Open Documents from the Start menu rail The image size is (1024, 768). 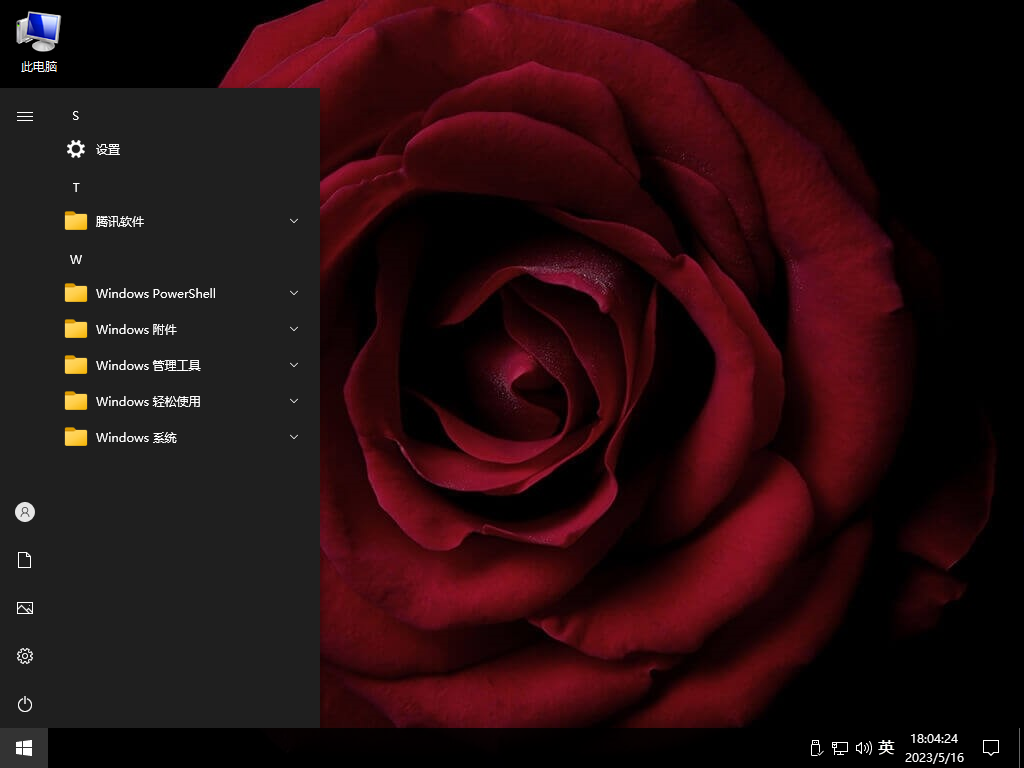tap(25, 560)
